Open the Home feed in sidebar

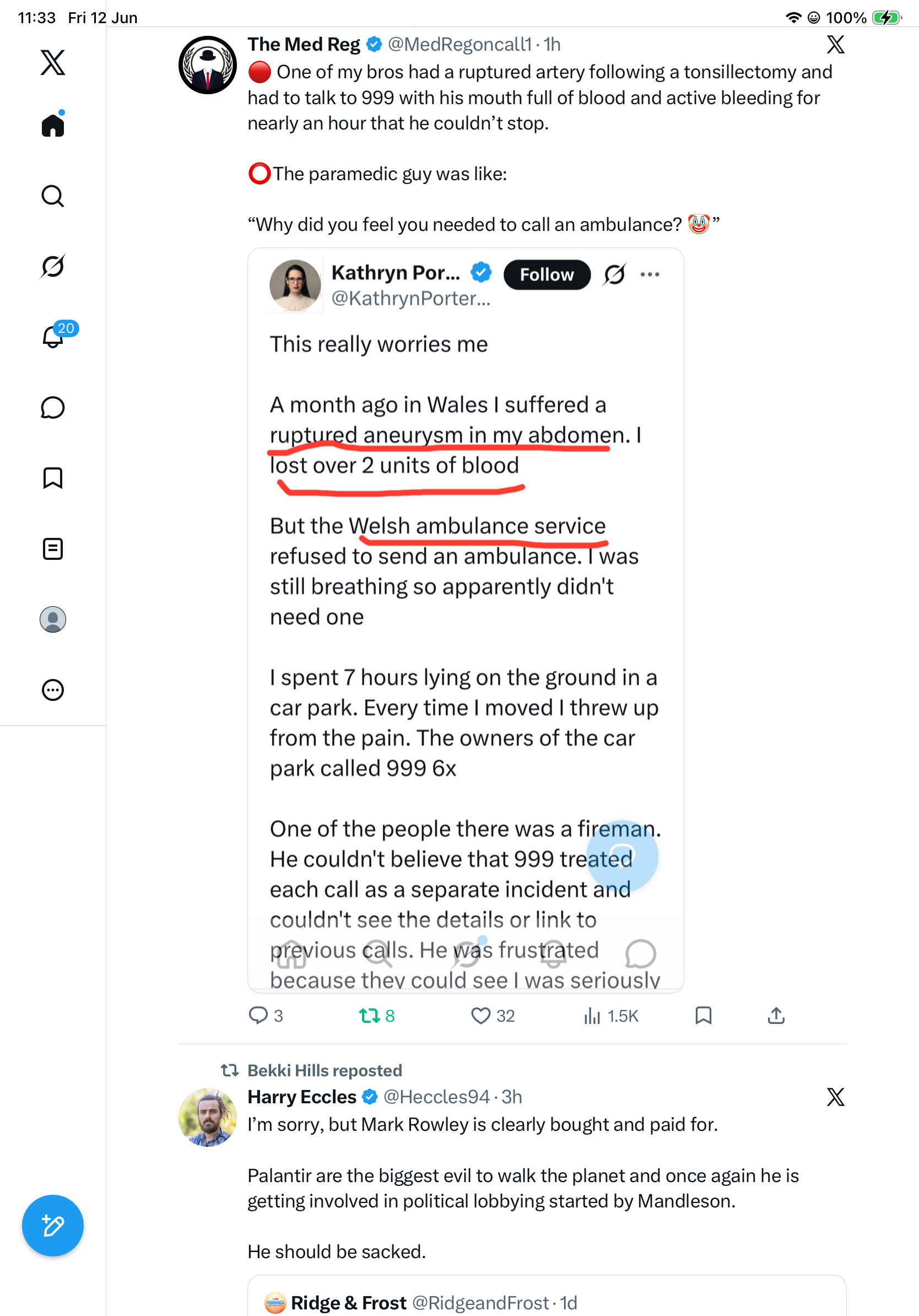point(53,125)
